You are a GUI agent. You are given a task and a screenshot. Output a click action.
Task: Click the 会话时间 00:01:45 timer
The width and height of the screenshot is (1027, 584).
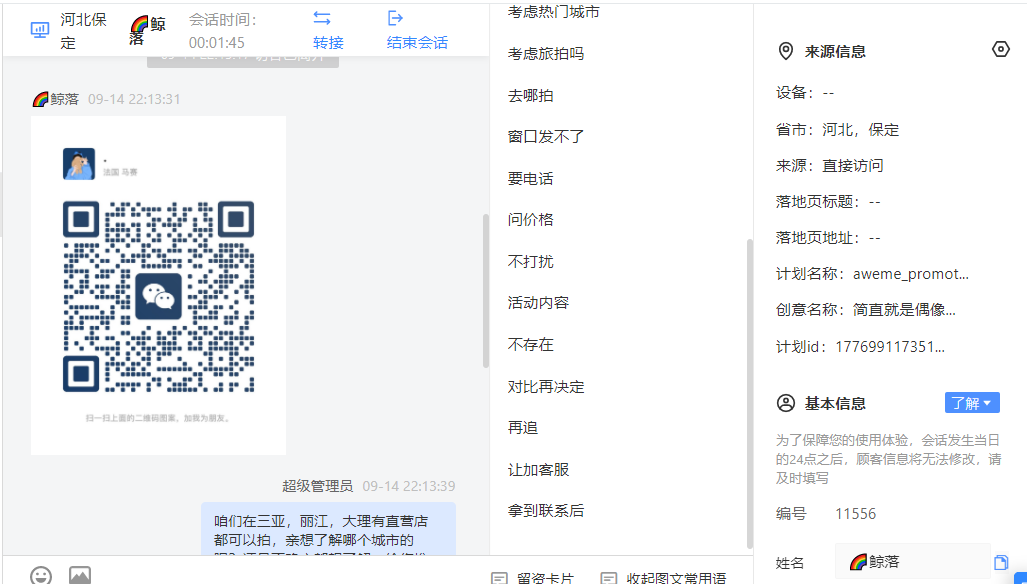pos(223,31)
